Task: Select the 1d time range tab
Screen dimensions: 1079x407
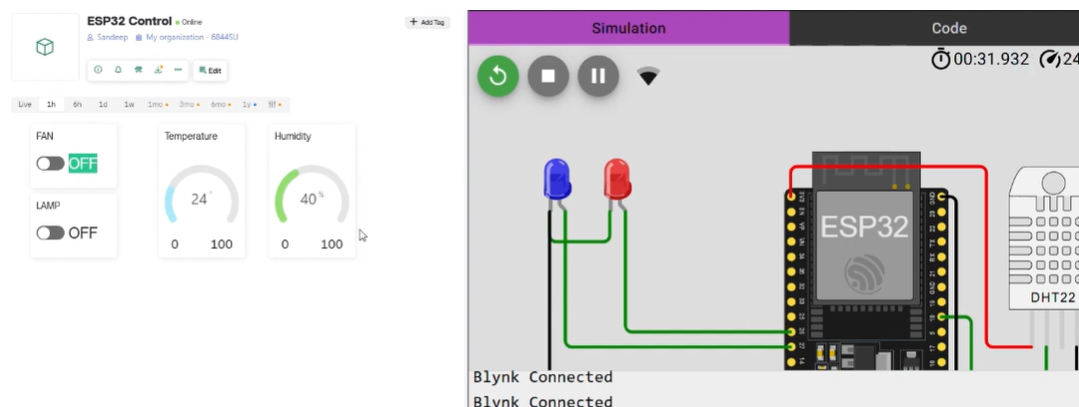Action: (x=103, y=105)
